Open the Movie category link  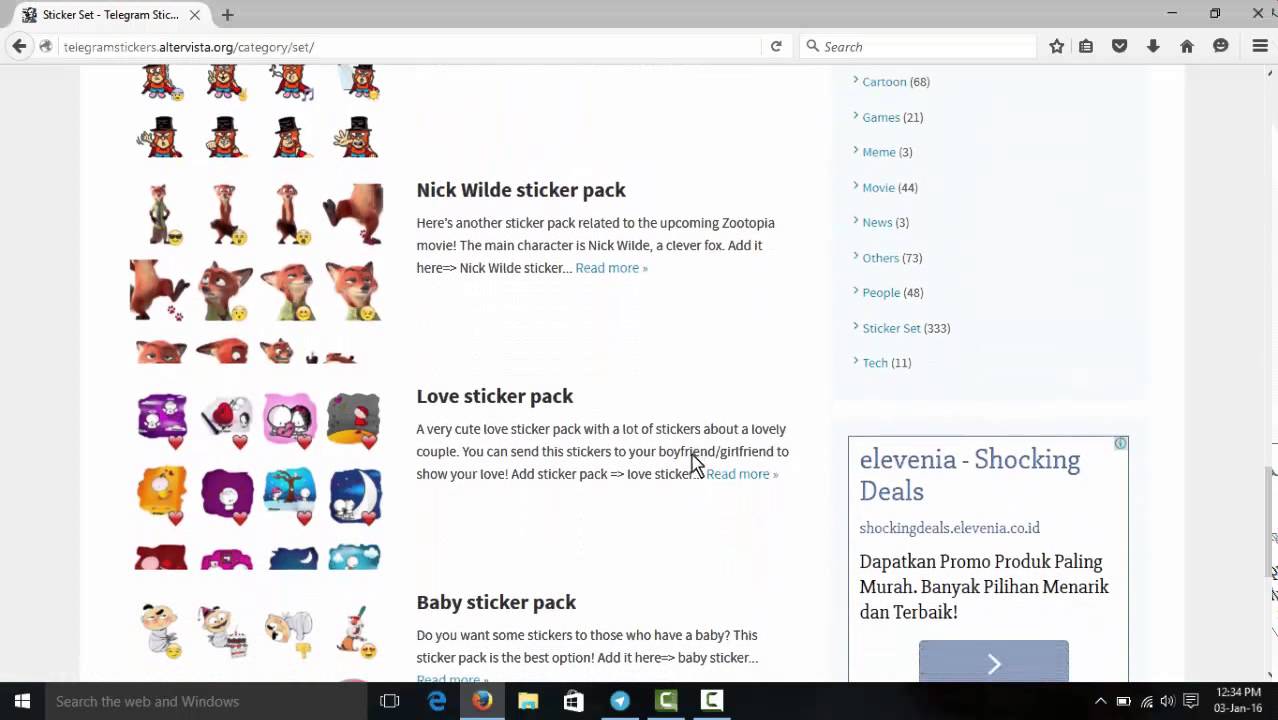tap(878, 187)
